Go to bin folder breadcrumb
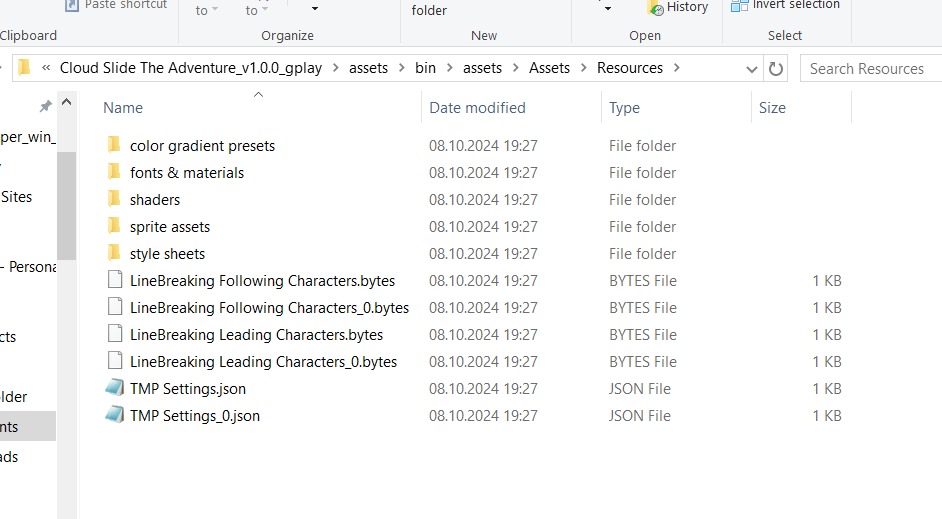Screen dimensions: 942x519 click(x=425, y=68)
